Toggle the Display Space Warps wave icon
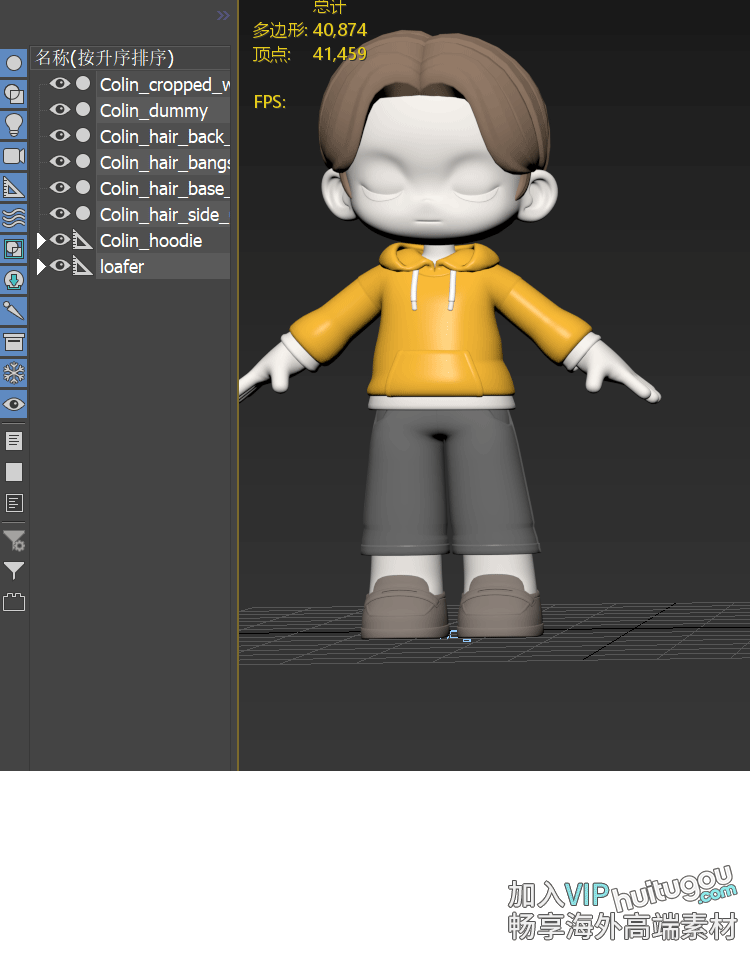The height and width of the screenshot is (960, 750). [14, 217]
